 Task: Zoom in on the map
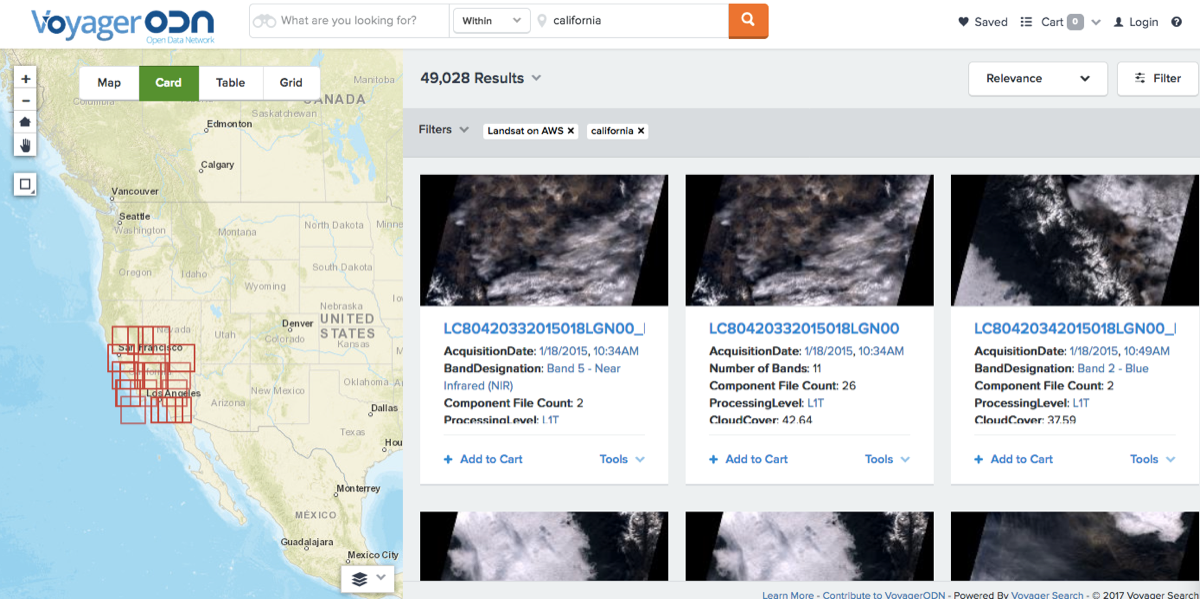[25, 78]
